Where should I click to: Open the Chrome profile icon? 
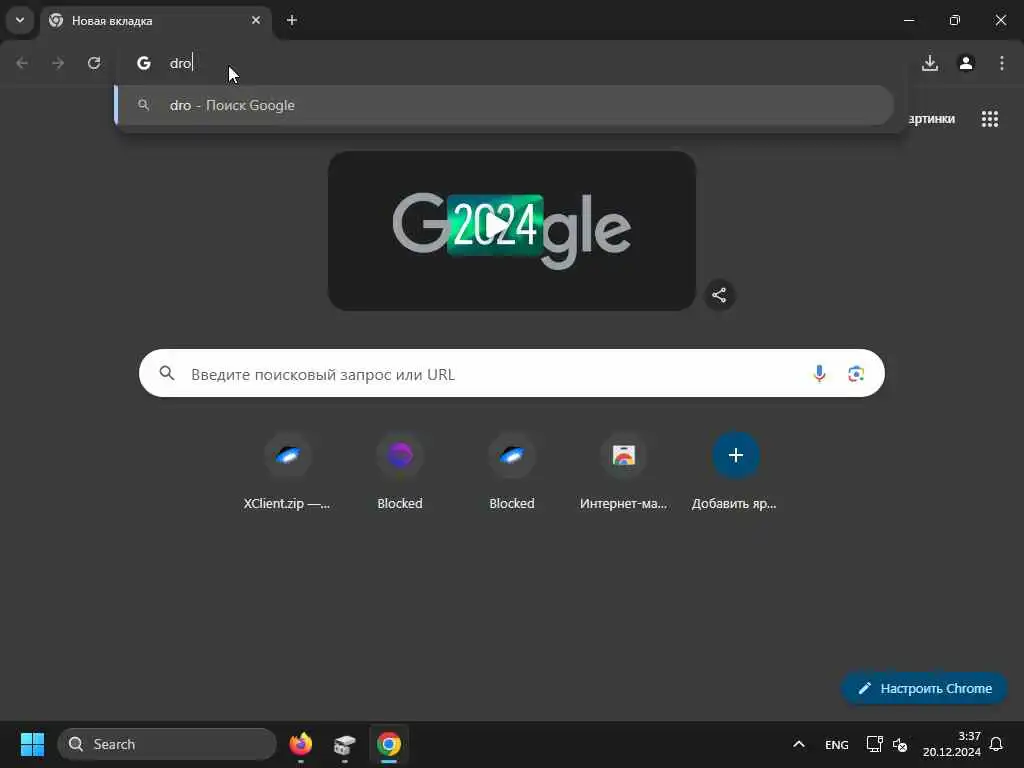click(x=966, y=63)
